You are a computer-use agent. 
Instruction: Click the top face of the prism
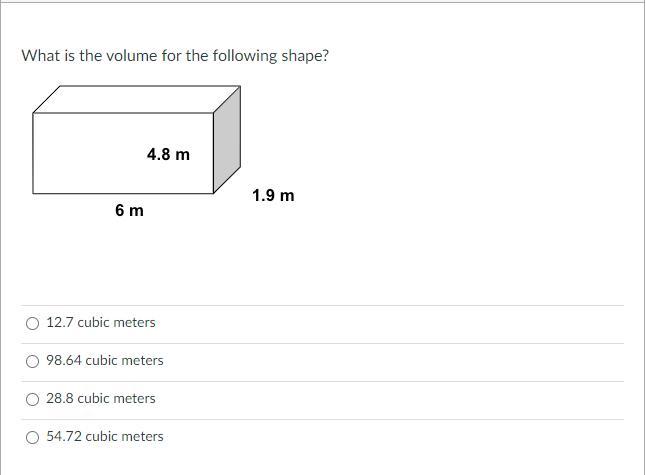(136, 99)
